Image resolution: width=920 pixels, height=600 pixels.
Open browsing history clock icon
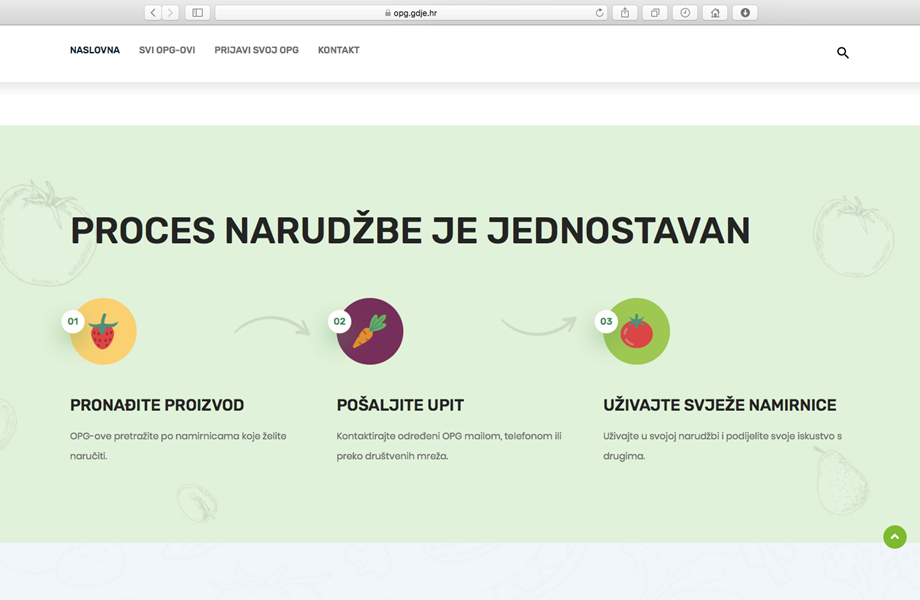point(685,13)
